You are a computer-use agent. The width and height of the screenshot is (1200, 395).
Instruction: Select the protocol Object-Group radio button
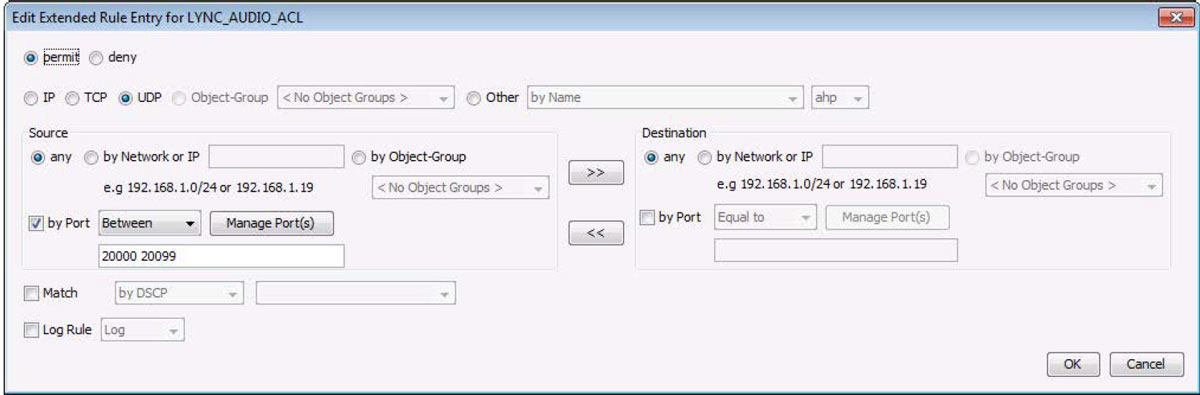(x=180, y=98)
